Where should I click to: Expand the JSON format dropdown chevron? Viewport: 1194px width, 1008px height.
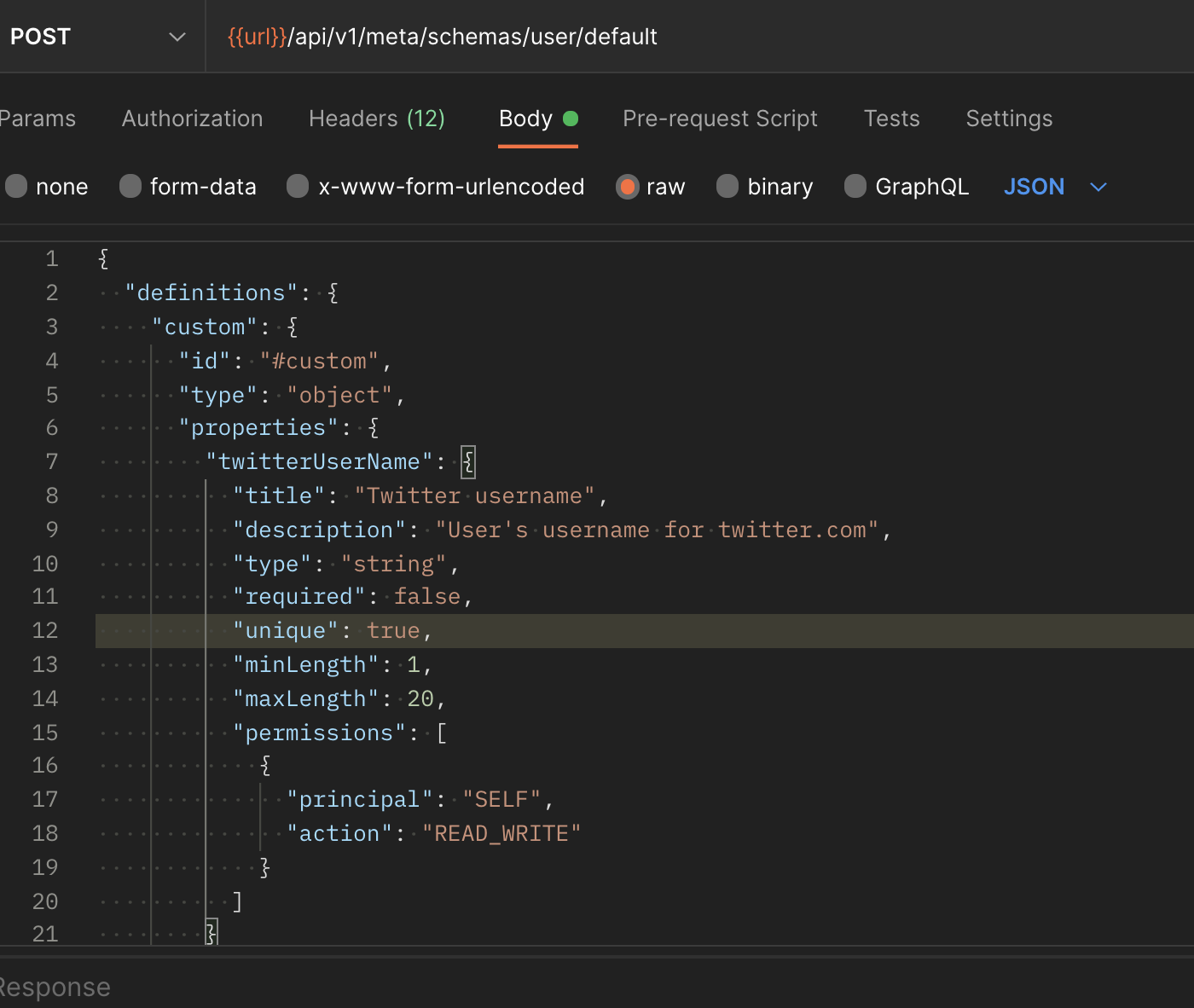(1098, 187)
